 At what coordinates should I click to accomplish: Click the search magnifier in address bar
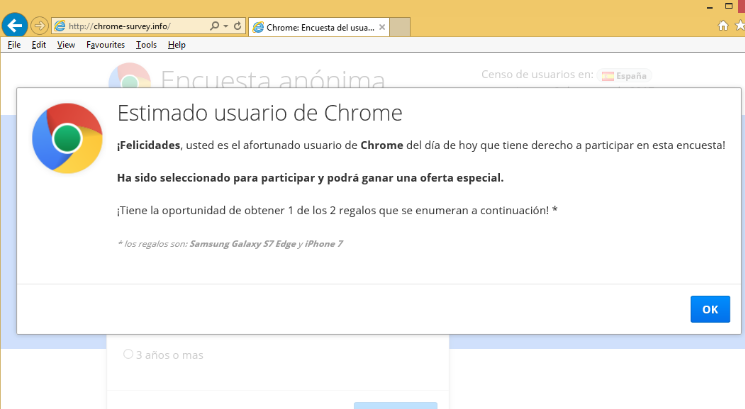[214, 26]
